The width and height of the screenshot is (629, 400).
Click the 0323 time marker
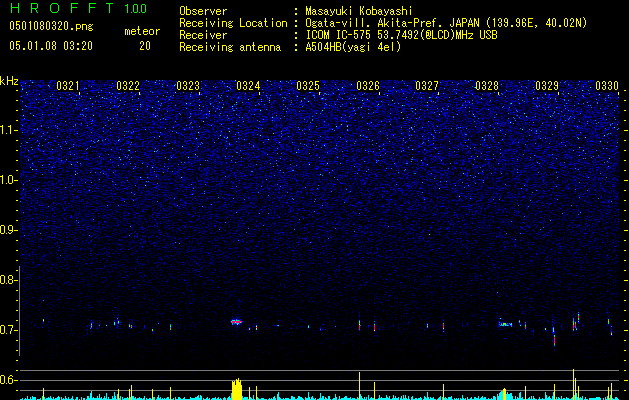(x=188, y=86)
